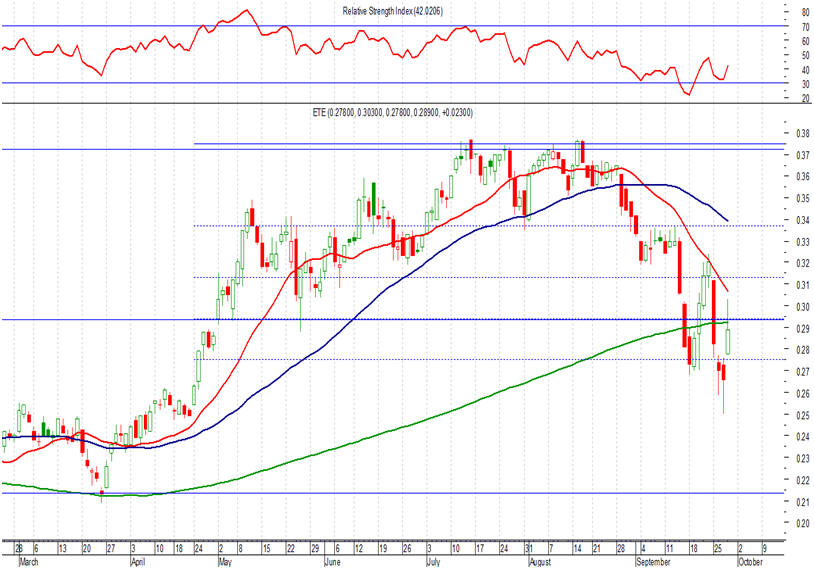Select the 0.24 price axis label

coord(803,437)
